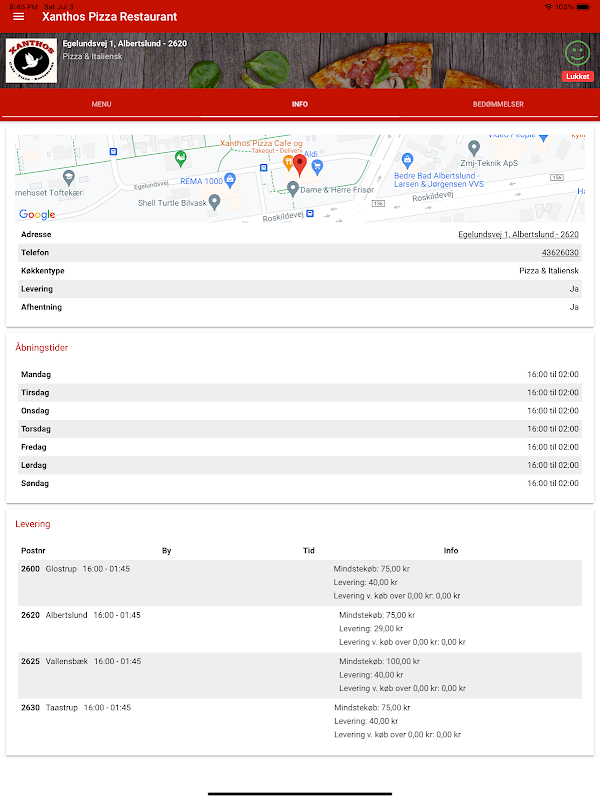Tap the Zmj-Teknik ApS map pin
Image resolution: width=600 pixels, height=800 pixels.
tap(474, 148)
